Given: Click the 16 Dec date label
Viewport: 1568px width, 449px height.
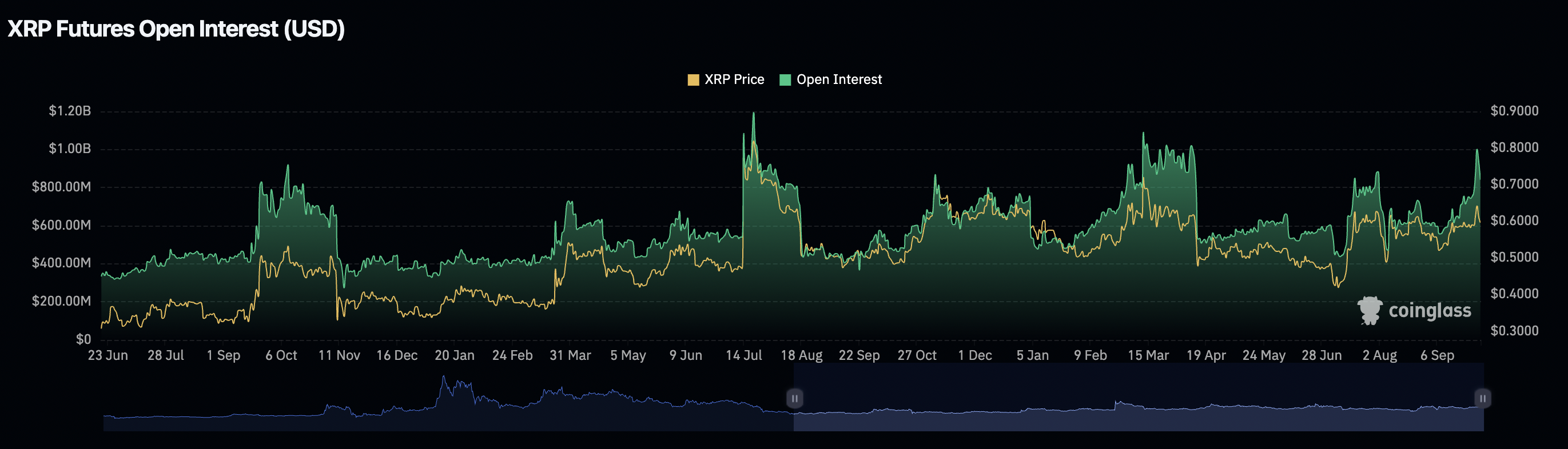Looking at the screenshot, I should tap(397, 355).
